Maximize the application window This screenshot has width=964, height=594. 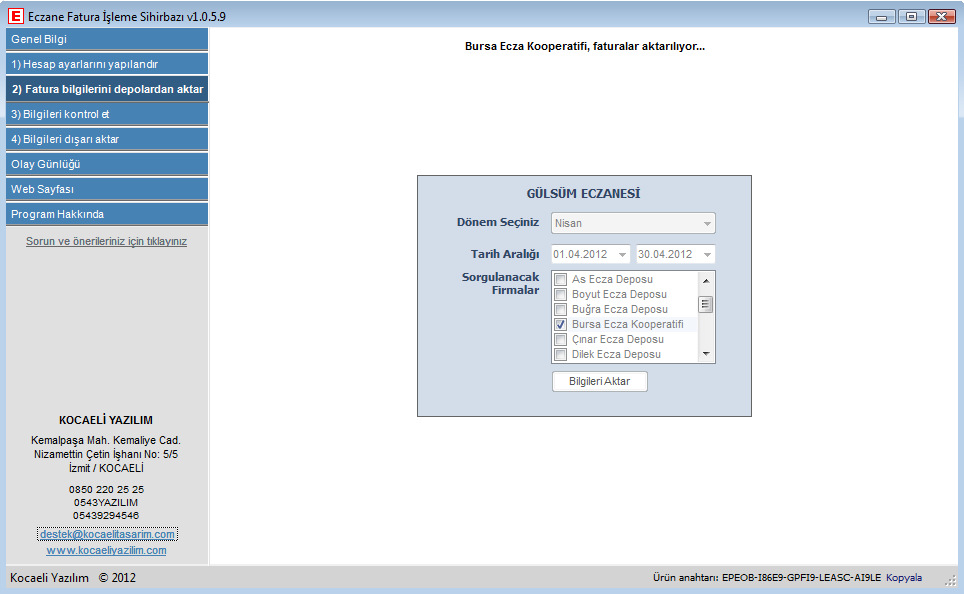click(911, 17)
